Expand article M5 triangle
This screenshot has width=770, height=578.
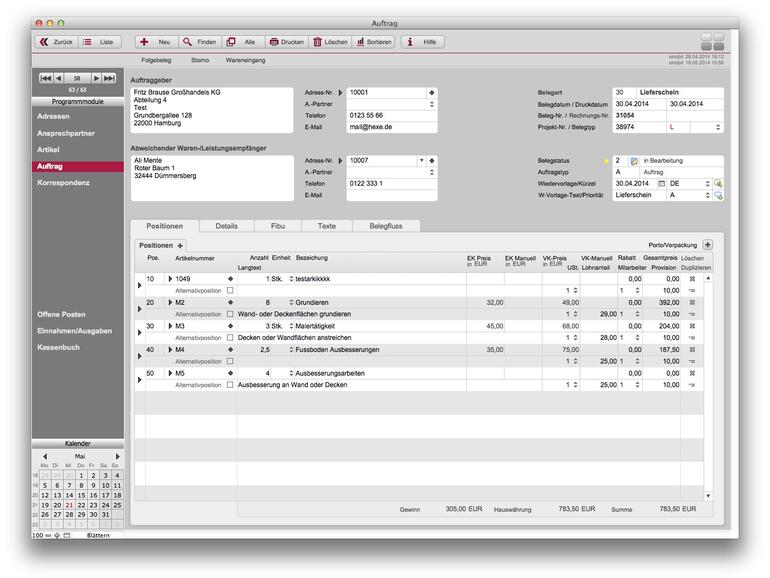point(170,373)
